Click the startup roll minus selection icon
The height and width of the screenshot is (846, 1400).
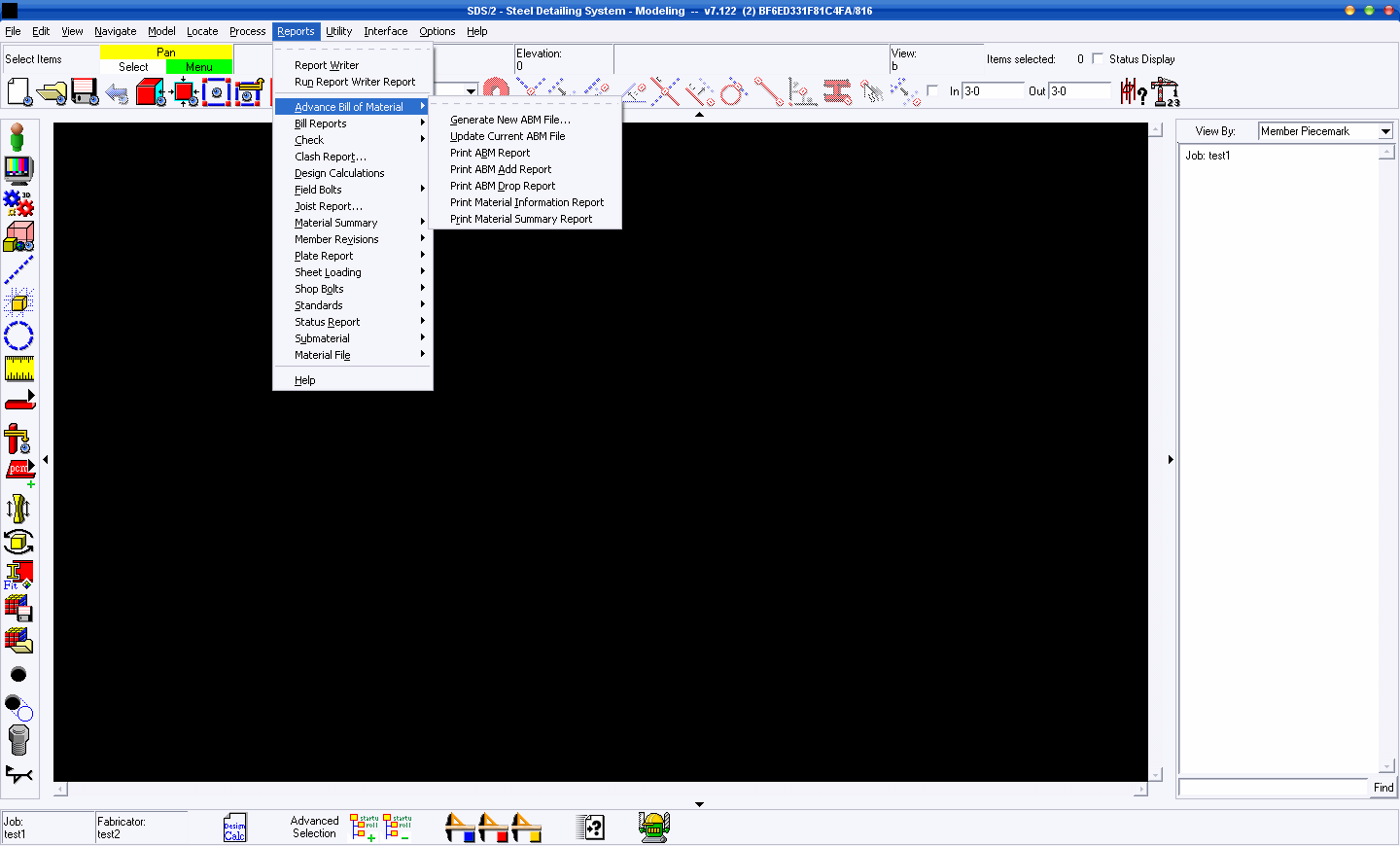398,828
